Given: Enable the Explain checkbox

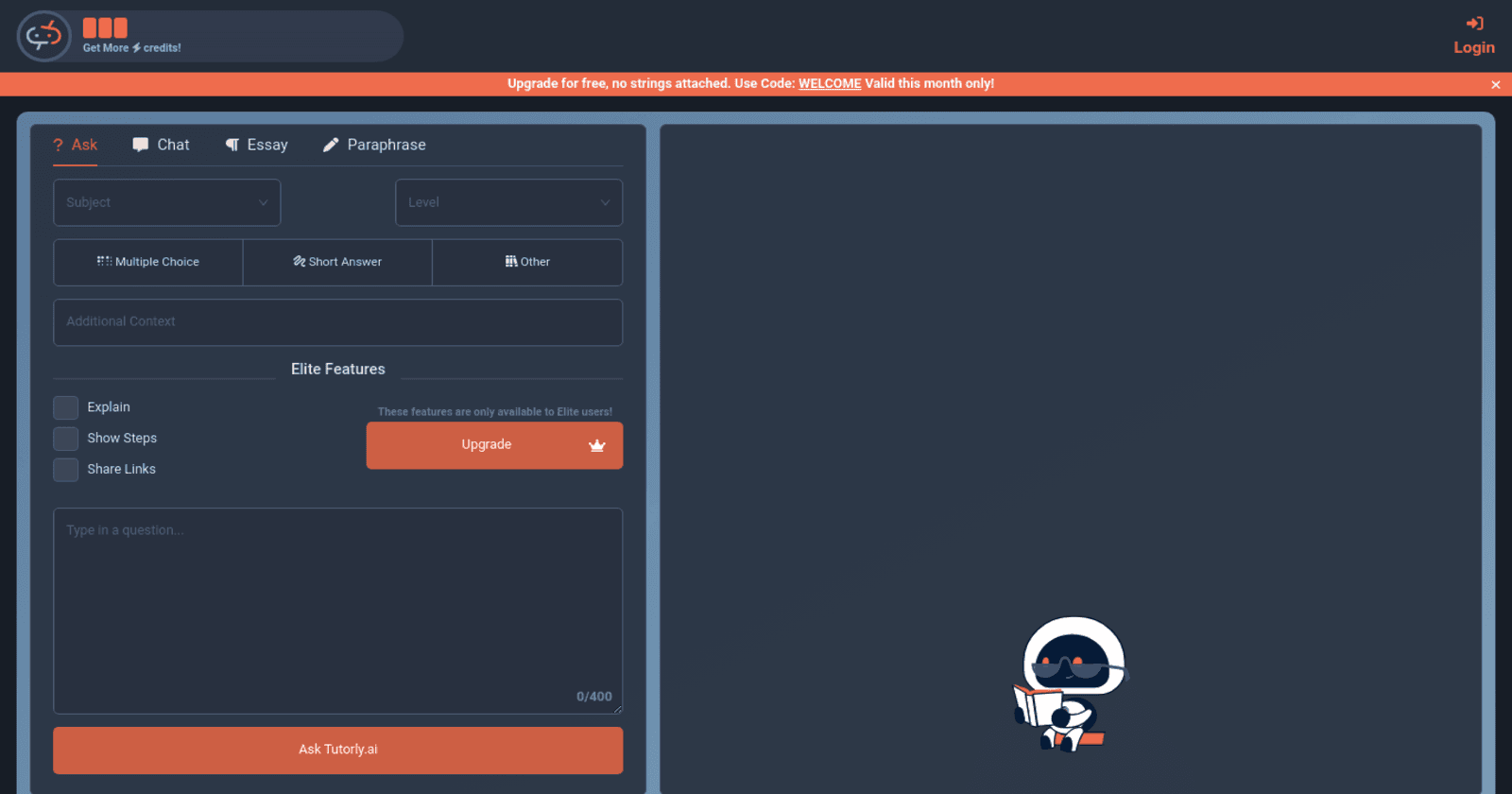Looking at the screenshot, I should [66, 407].
